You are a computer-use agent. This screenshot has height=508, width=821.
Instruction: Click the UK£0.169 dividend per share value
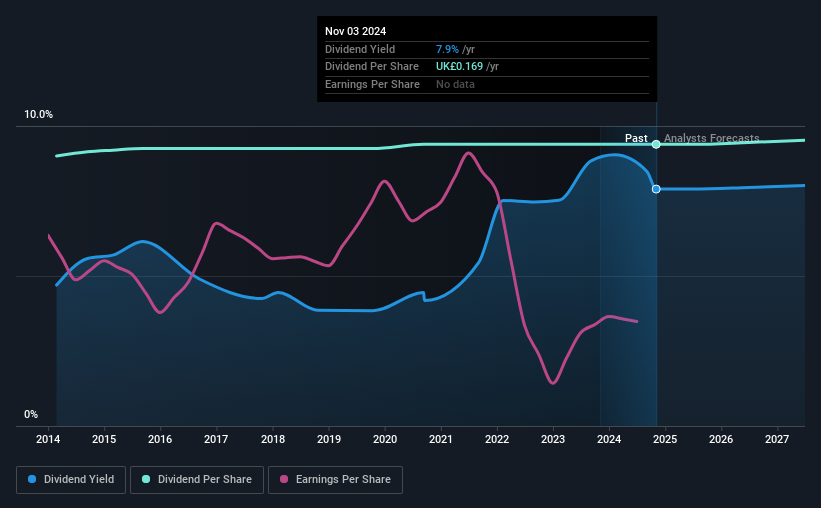(x=459, y=67)
